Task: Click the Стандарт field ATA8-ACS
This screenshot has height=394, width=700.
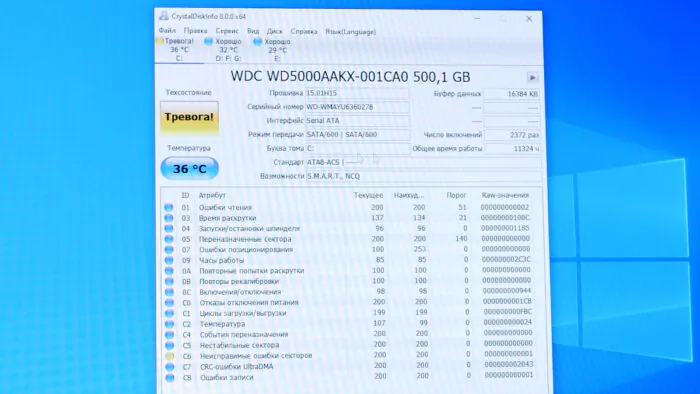Action: (x=423, y=162)
